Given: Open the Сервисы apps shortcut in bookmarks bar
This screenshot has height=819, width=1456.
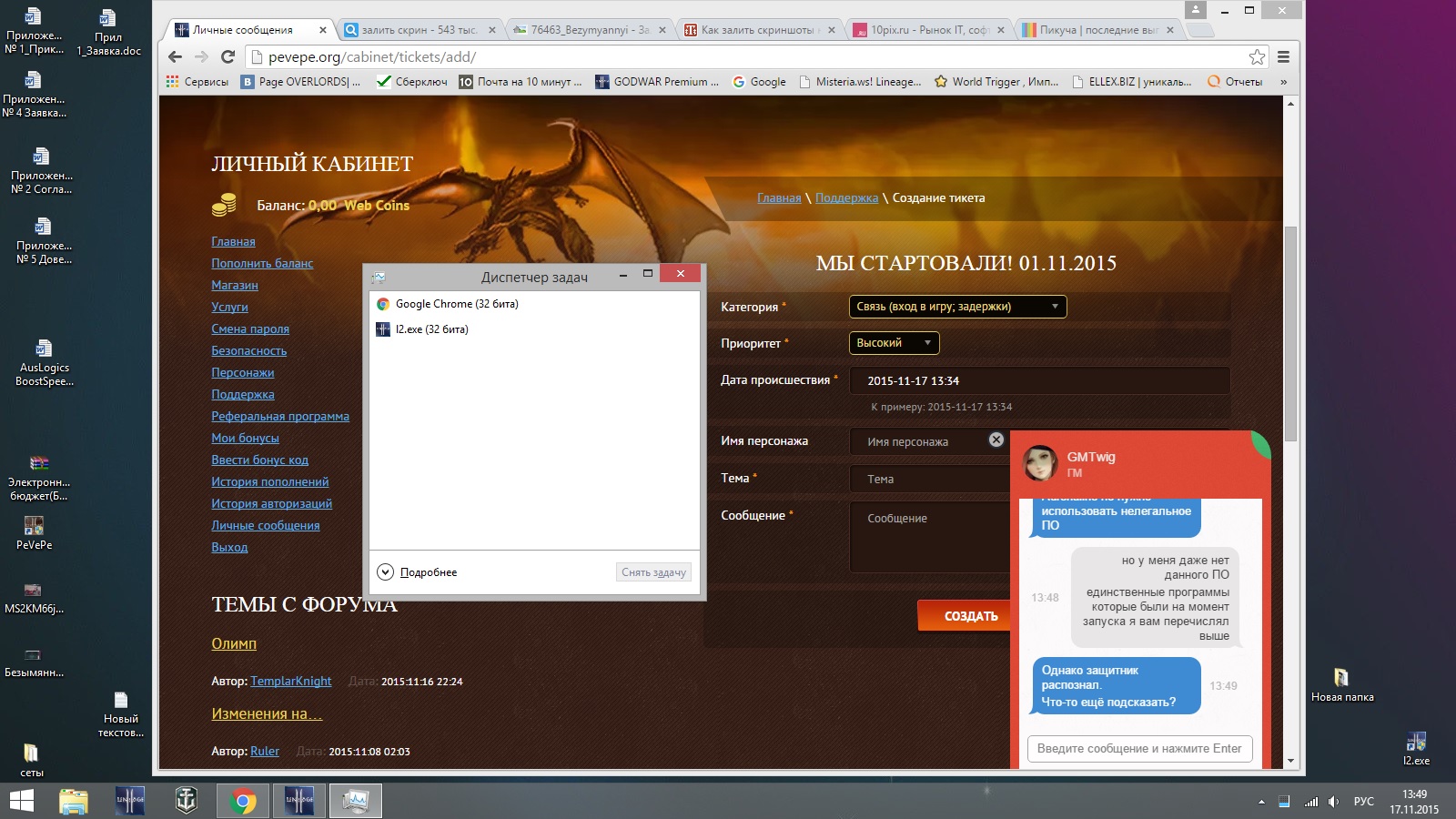Looking at the screenshot, I should [197, 81].
